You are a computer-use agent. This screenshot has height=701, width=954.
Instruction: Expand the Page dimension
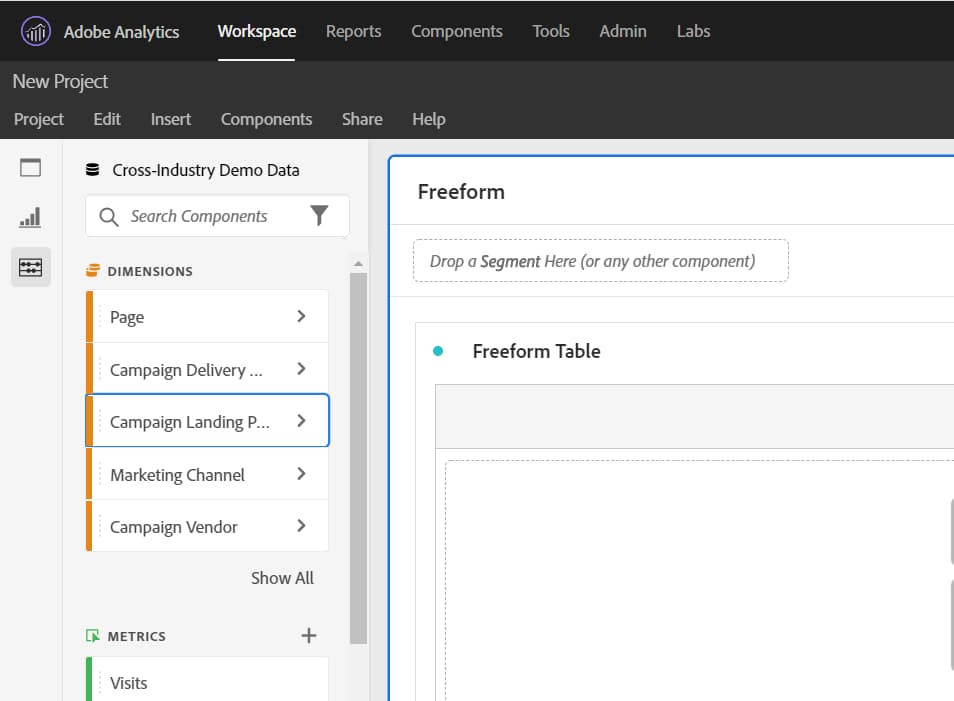pyautogui.click(x=300, y=316)
